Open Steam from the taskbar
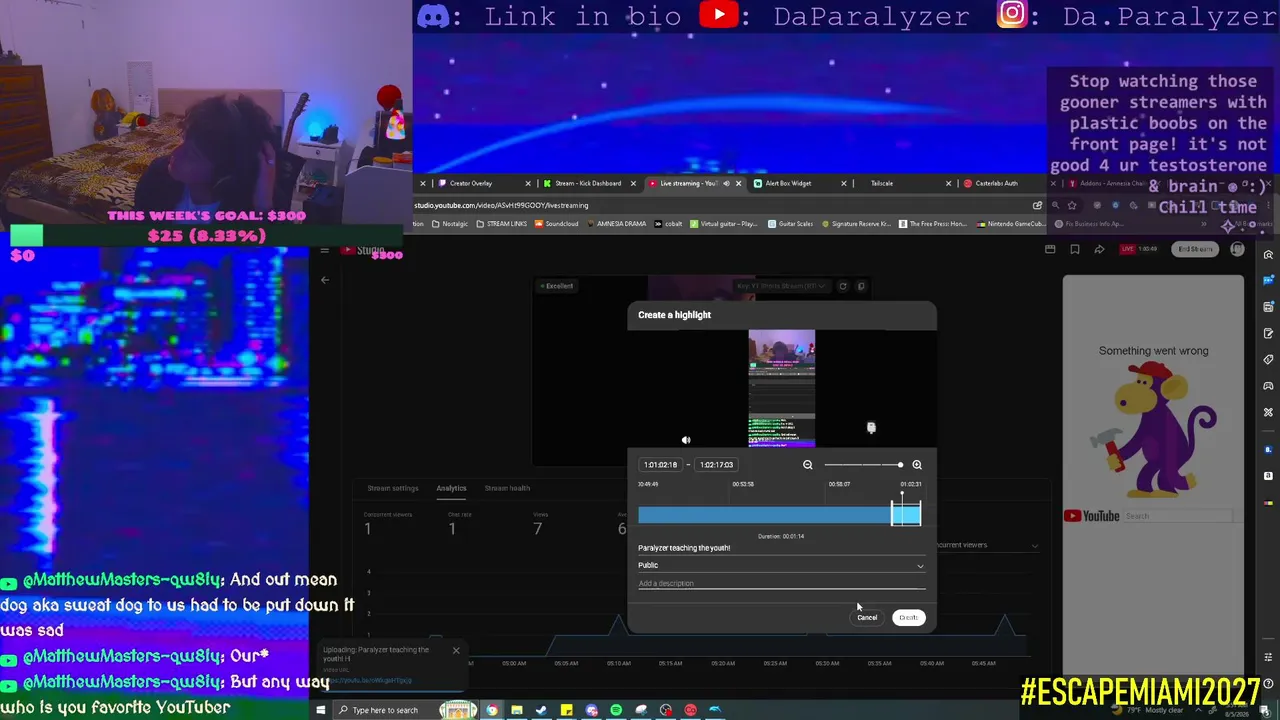Screen dimensions: 1280x720 tap(541, 710)
